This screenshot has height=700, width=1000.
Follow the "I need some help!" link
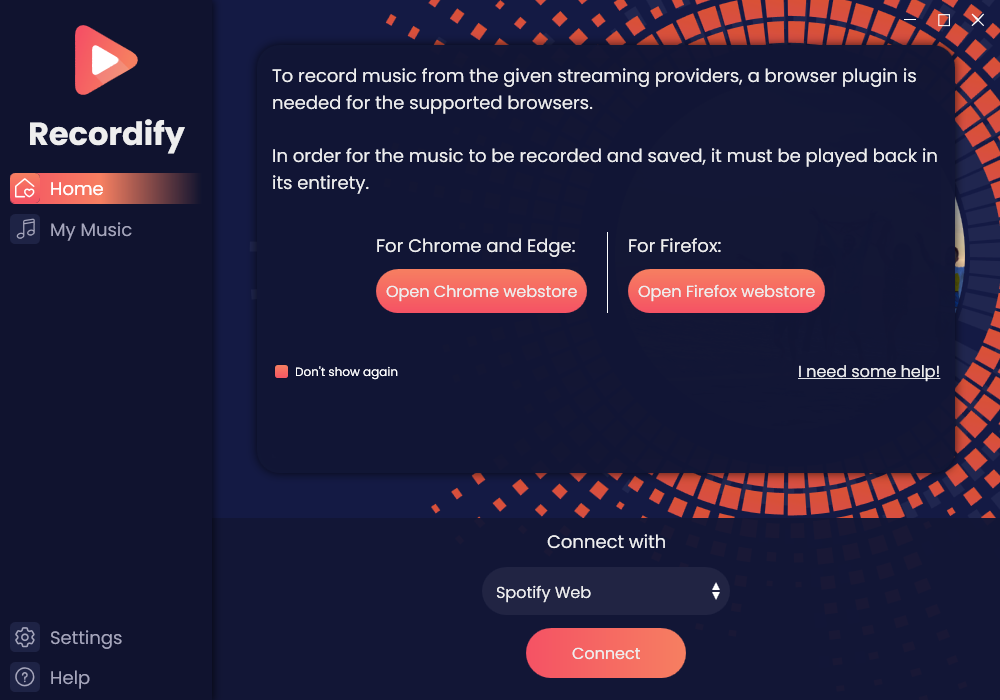[868, 372]
